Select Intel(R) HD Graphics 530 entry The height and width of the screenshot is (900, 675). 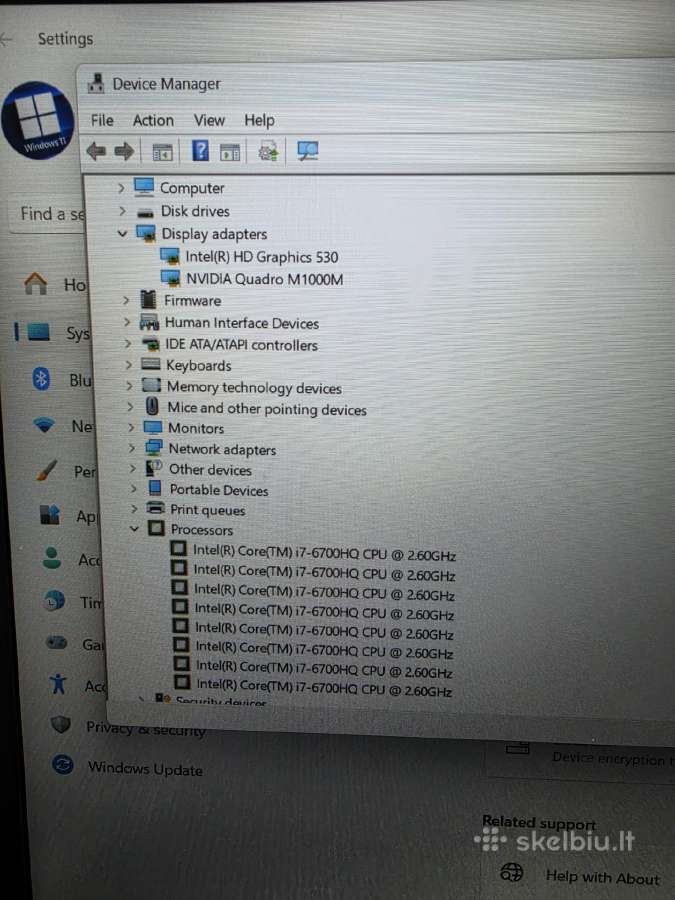[x=262, y=257]
